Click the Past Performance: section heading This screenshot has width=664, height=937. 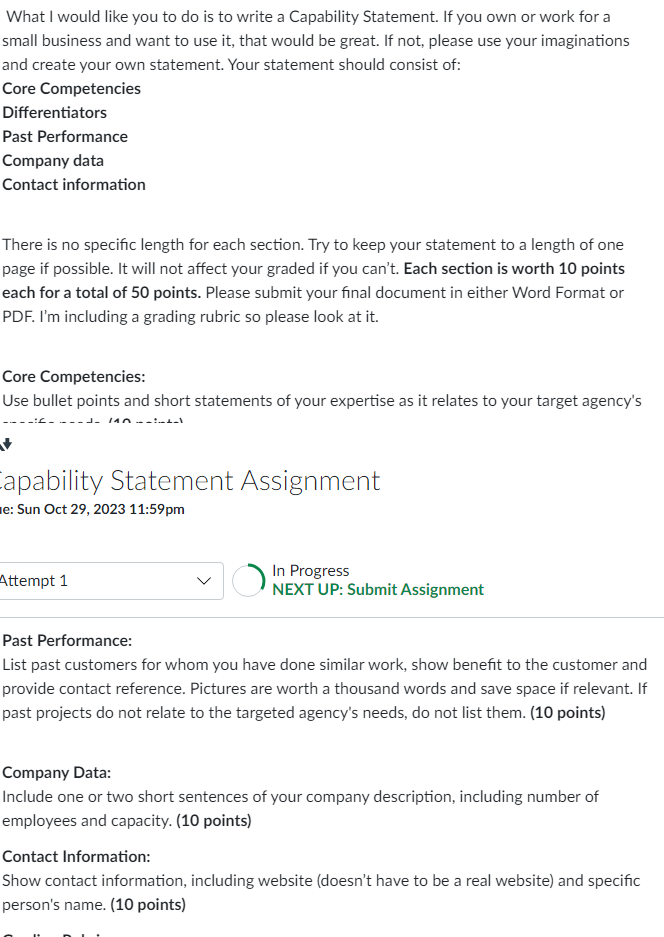[x=67, y=641]
